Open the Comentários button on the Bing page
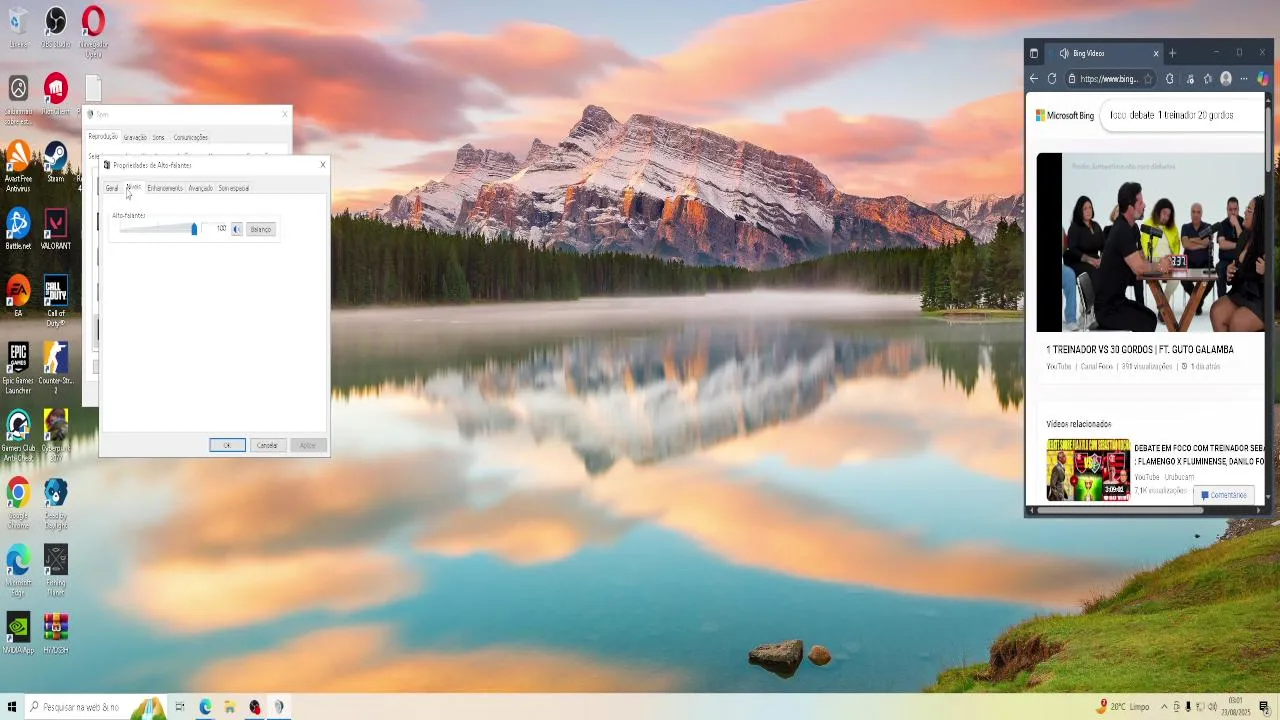Screen dimensions: 1280x720 tap(1224, 495)
